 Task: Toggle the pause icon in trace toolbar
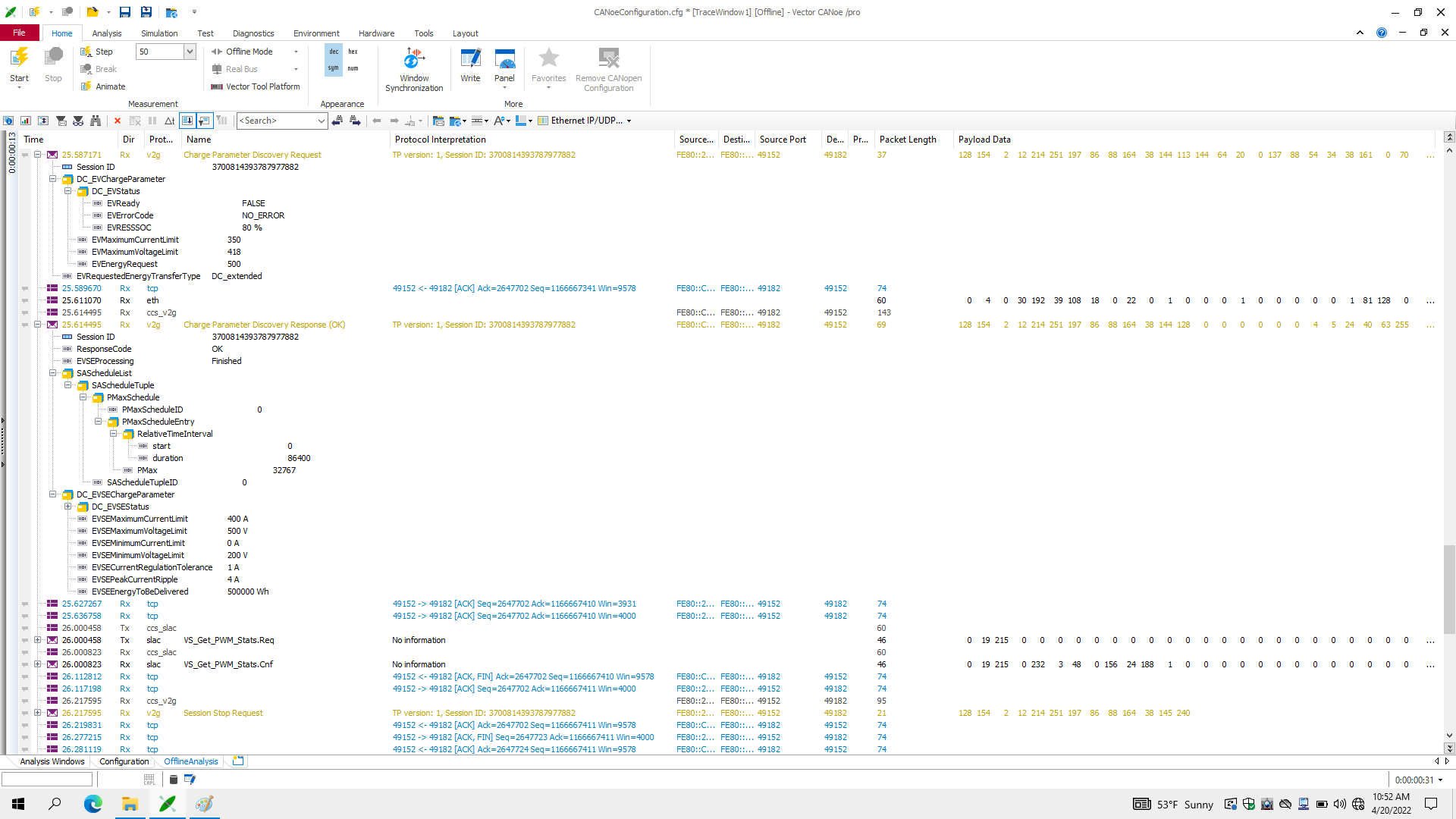click(x=152, y=121)
